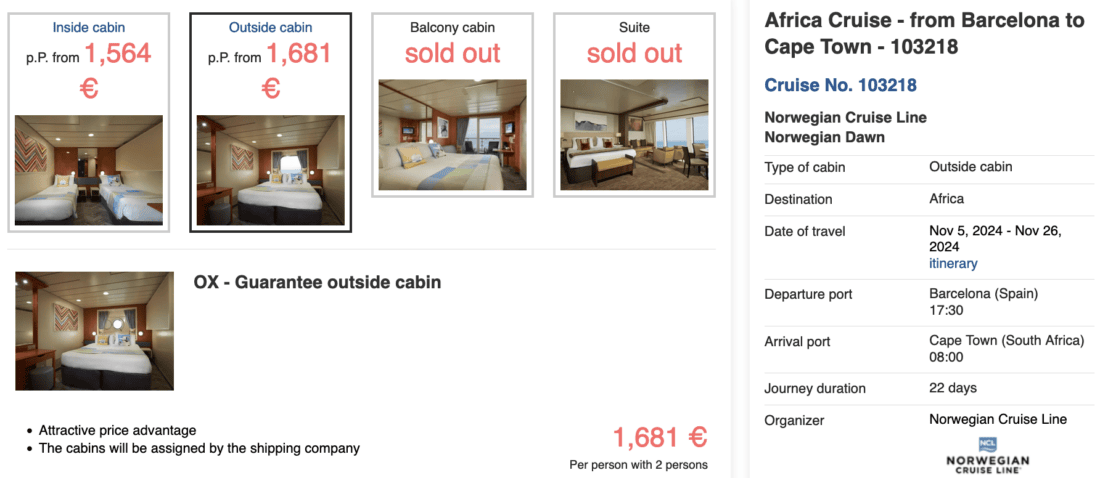Click the Africa Cruise title heading
Viewport: 1100px width, 478px height.
pyautogui.click(x=923, y=33)
